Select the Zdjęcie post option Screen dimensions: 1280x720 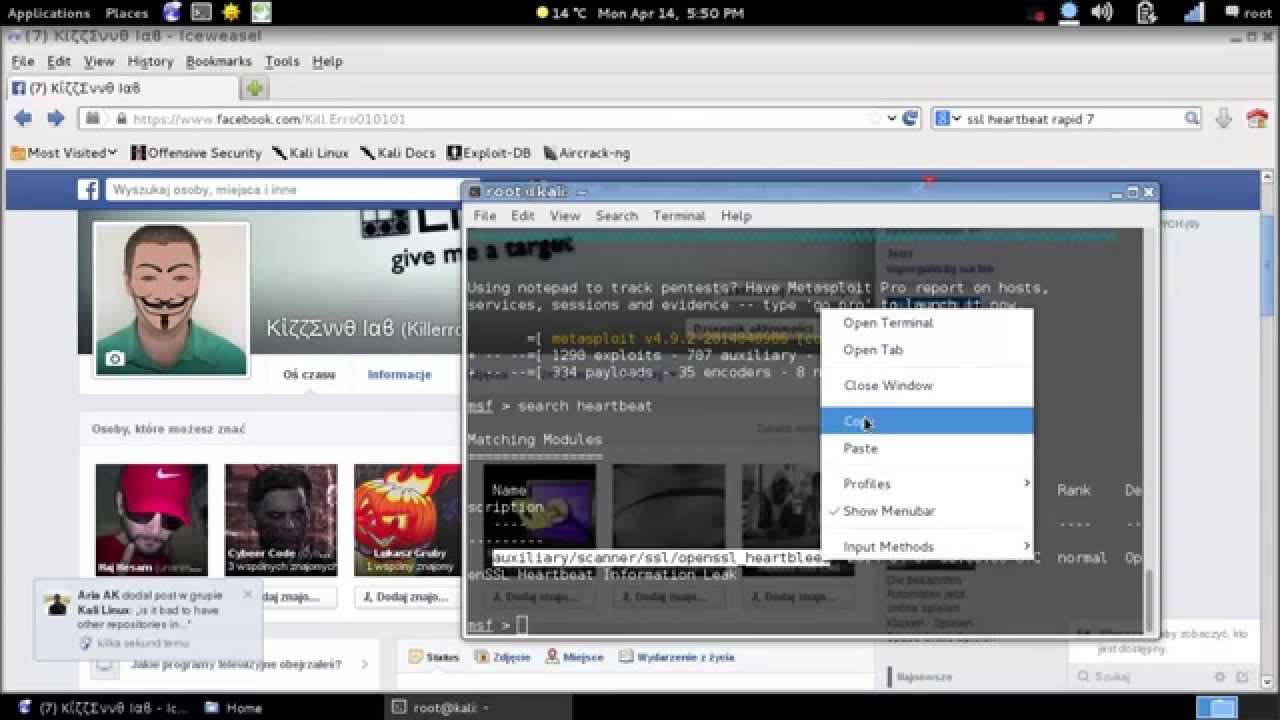point(503,657)
